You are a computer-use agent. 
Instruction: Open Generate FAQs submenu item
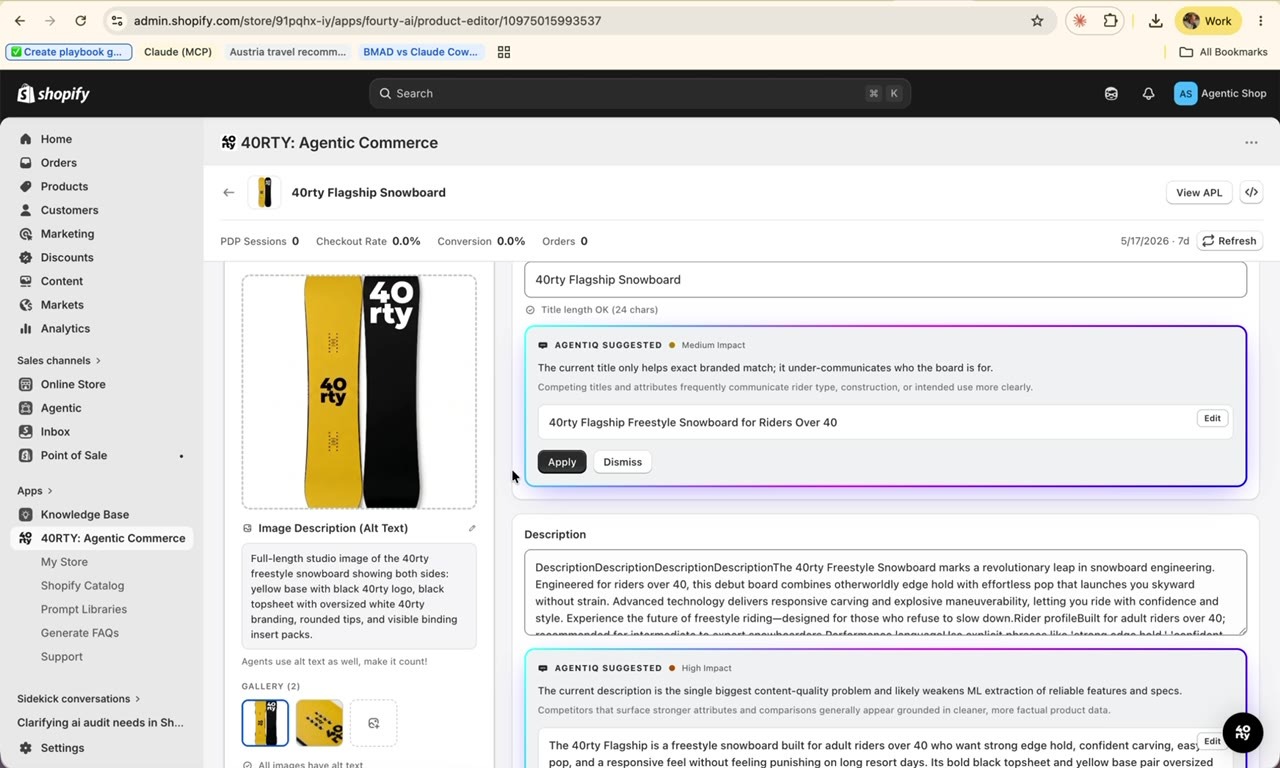pos(80,633)
